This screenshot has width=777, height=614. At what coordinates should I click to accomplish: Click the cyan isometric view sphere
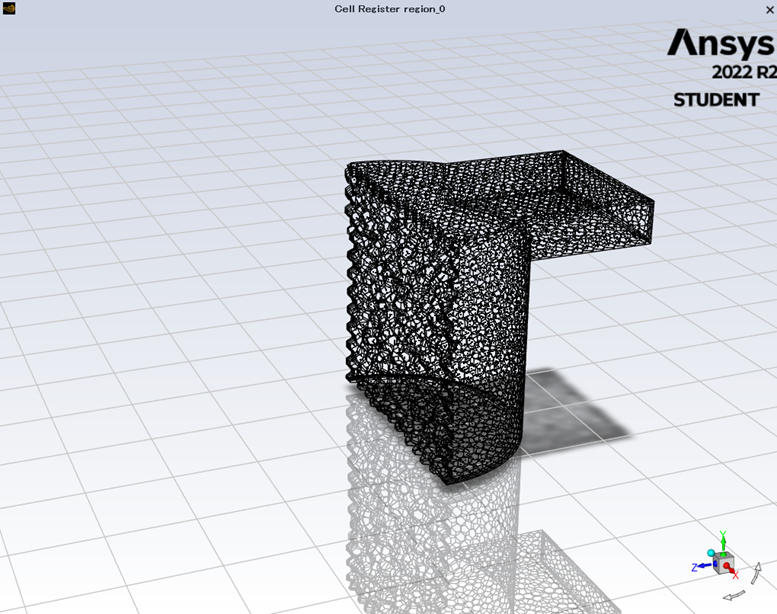coord(712,553)
